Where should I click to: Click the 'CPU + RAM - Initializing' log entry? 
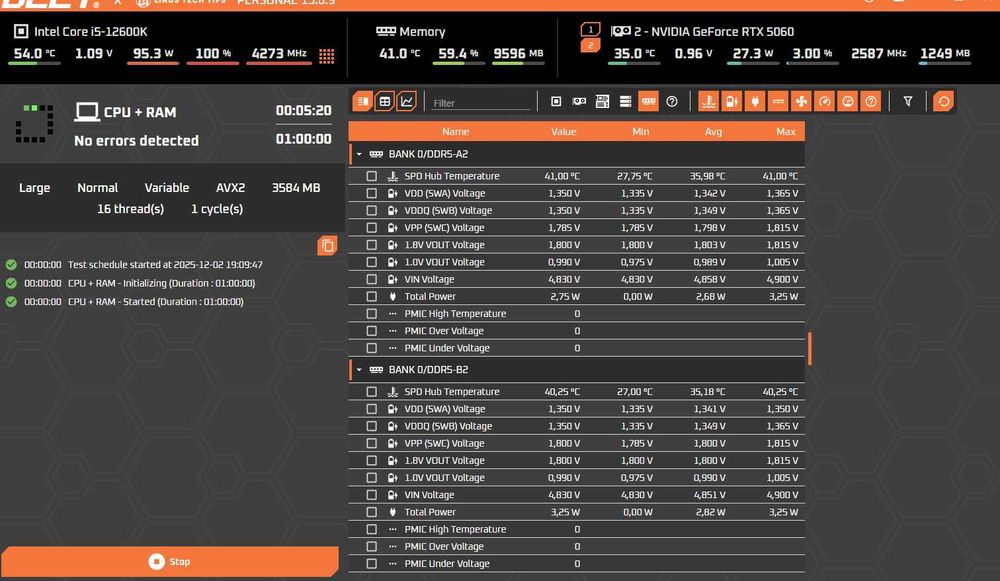161,283
